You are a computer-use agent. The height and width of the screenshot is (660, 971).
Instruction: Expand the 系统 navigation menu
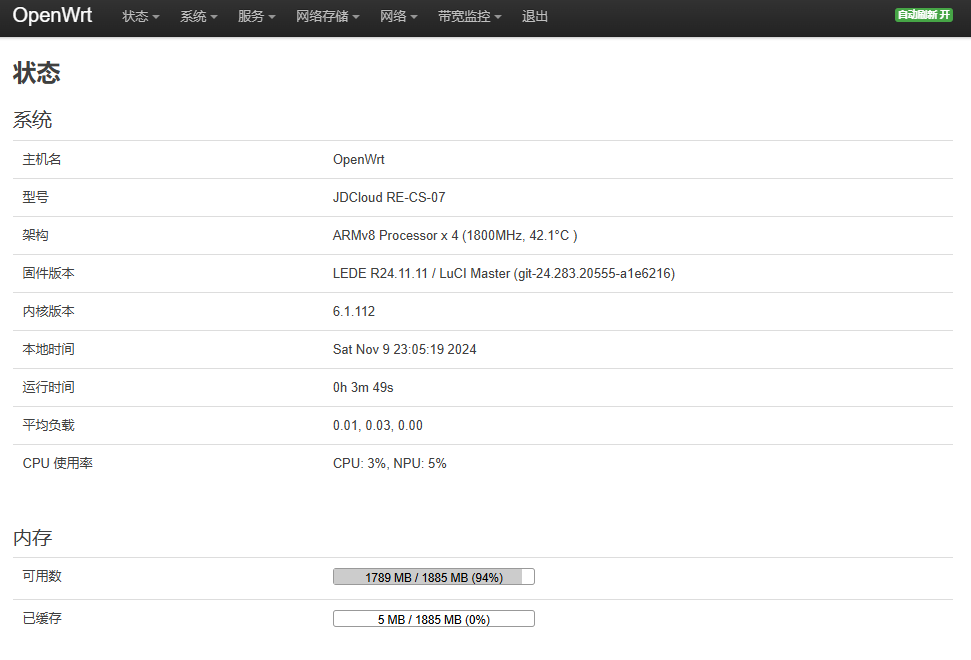click(x=198, y=17)
